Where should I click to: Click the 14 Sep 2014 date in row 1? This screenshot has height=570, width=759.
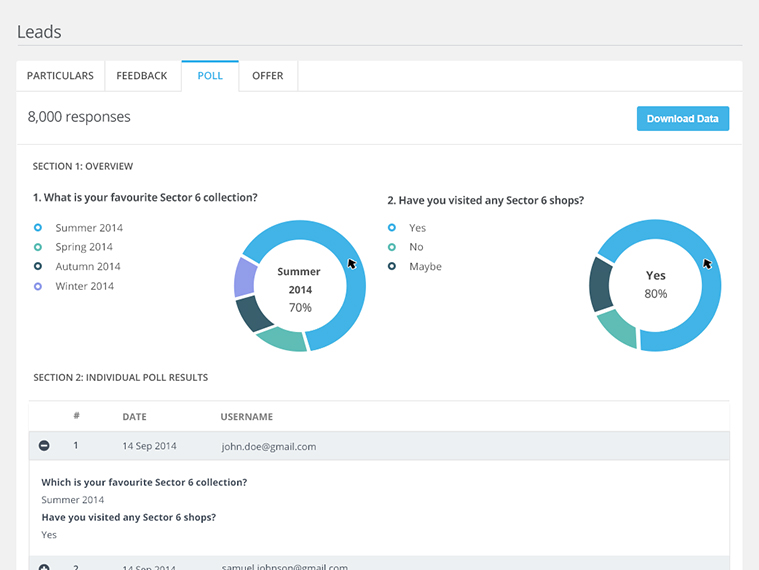(x=149, y=446)
